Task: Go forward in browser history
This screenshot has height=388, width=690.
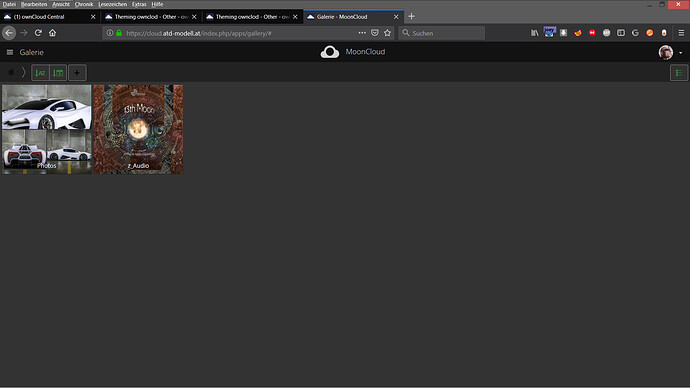Action: pos(24,33)
